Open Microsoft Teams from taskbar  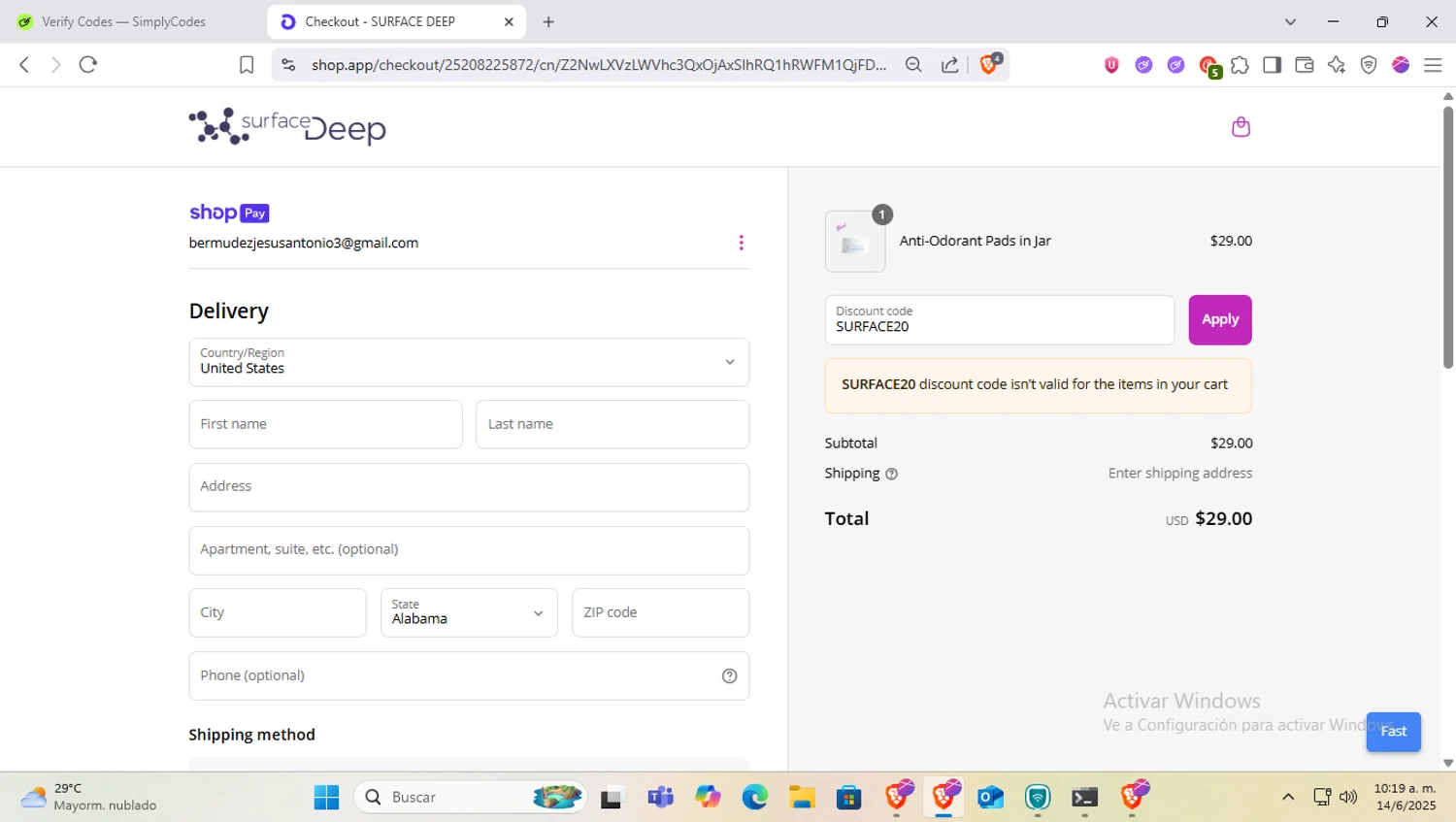click(661, 798)
